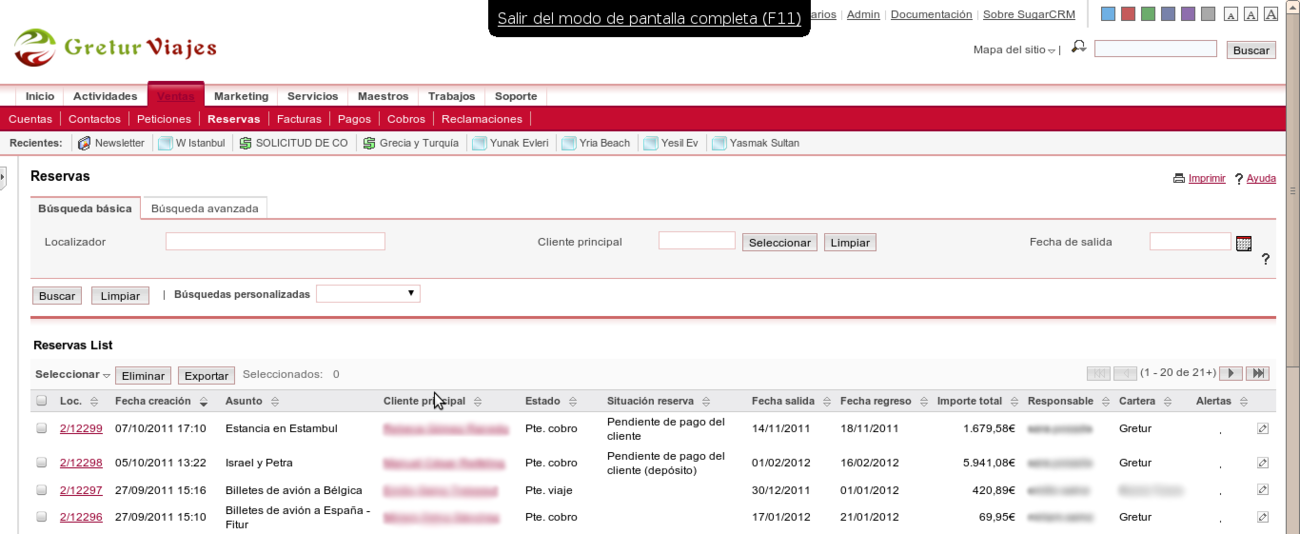Open the Actividades main tab

[105, 96]
